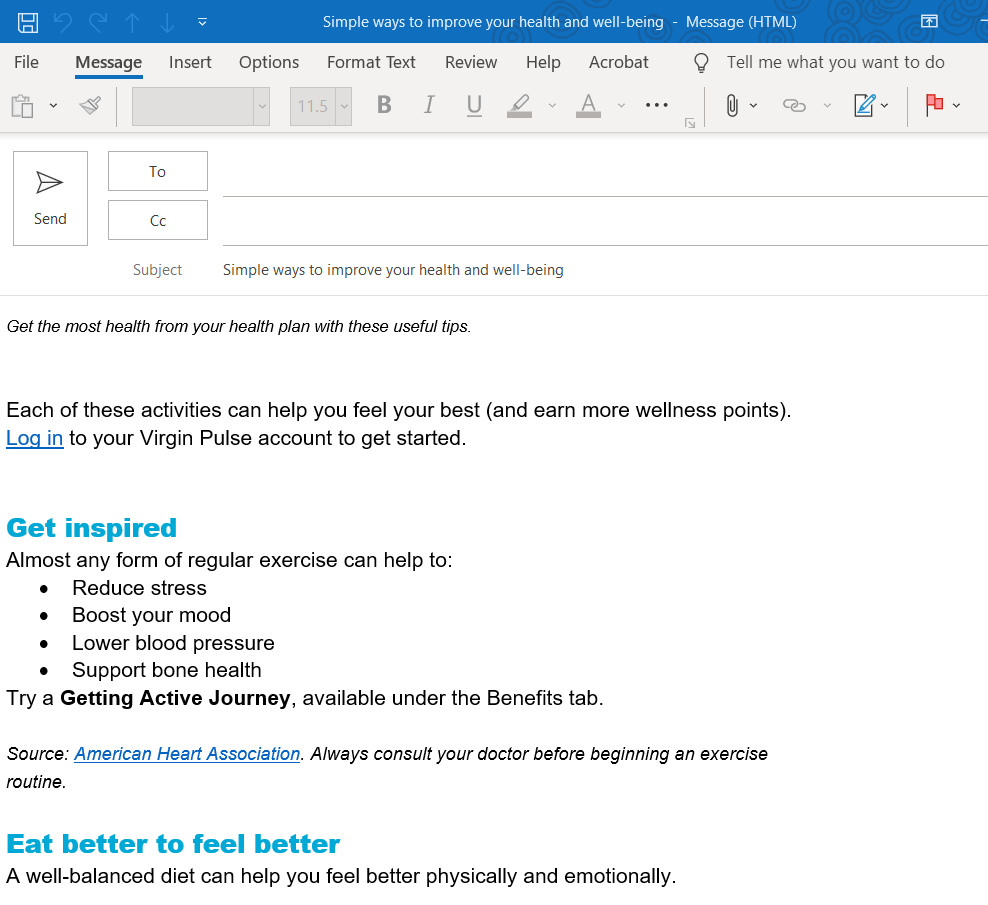This screenshot has height=905, width=988.
Task: Toggle Italic formatting
Action: coord(429,106)
